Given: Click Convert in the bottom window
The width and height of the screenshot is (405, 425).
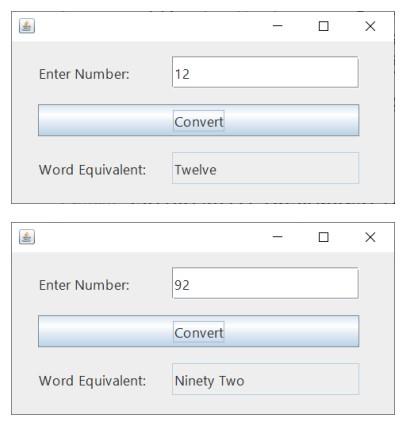Looking at the screenshot, I should coord(199,331).
